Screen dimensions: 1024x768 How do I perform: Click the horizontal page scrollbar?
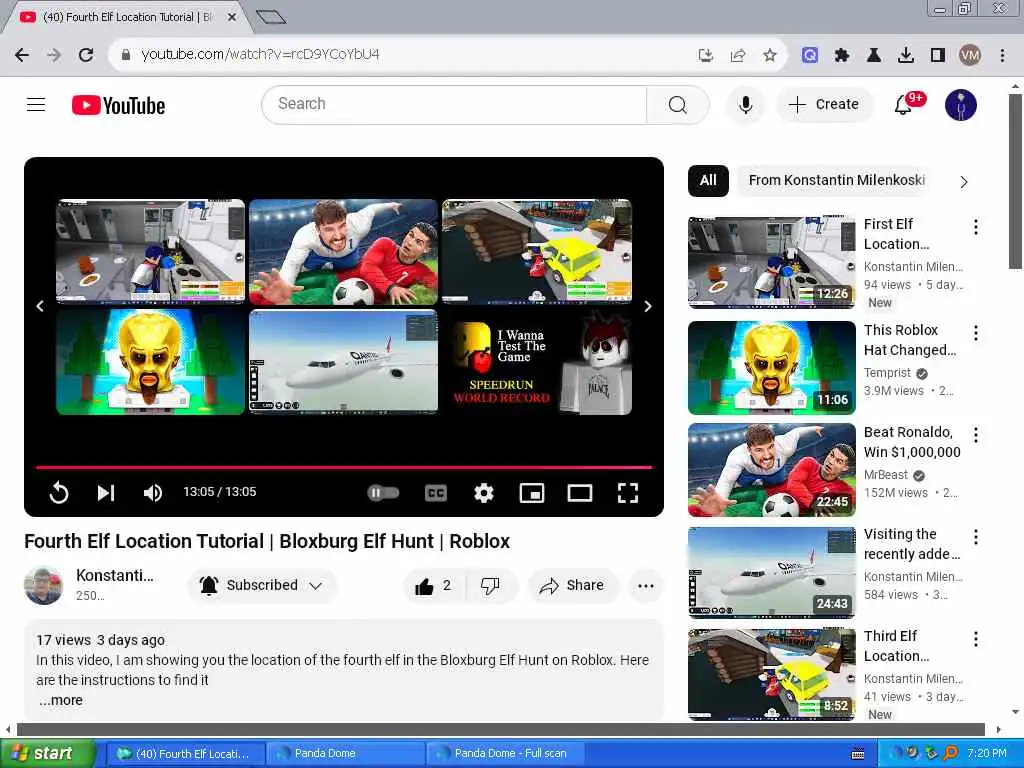pos(500,729)
